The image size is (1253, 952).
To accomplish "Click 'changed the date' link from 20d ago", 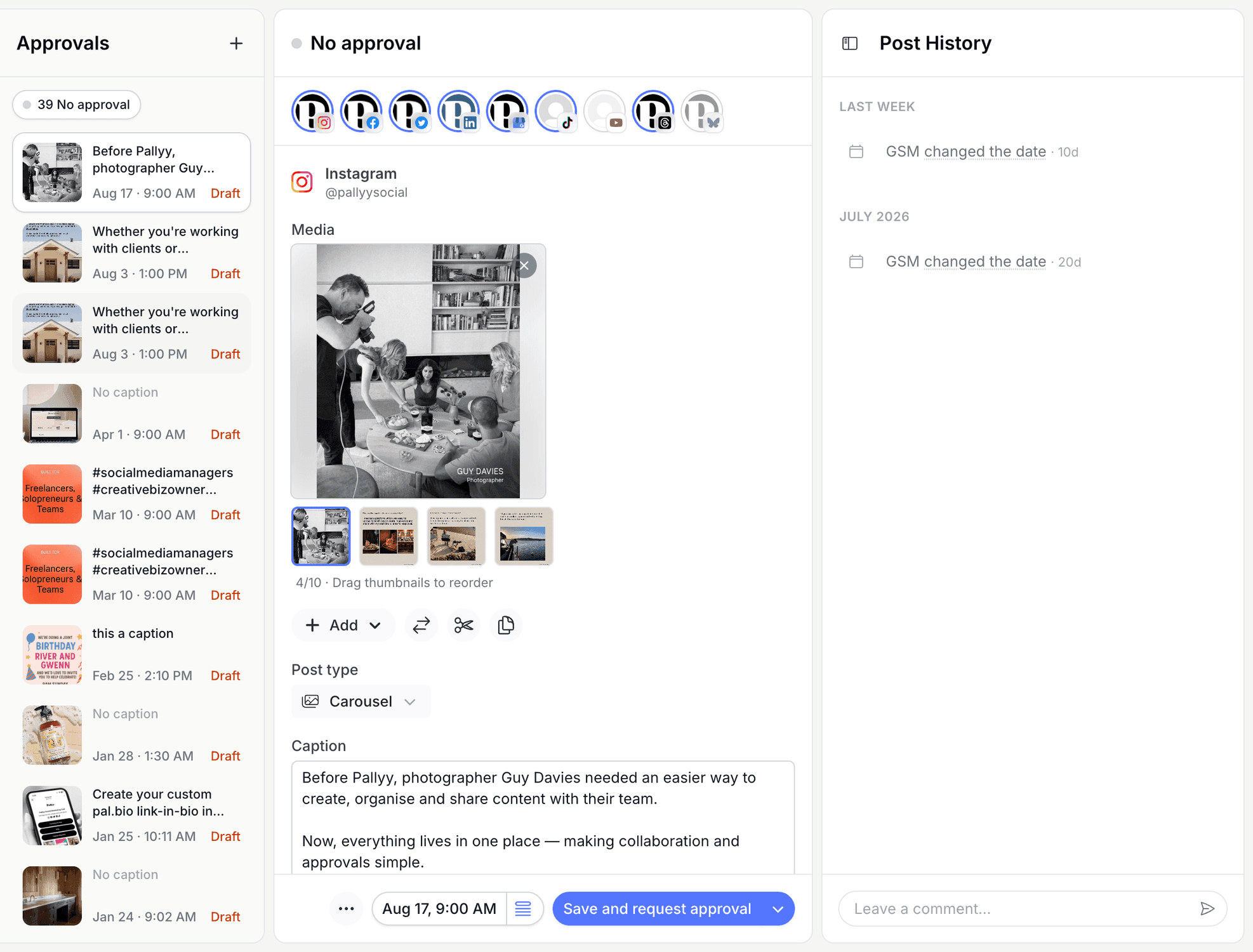I will point(984,261).
